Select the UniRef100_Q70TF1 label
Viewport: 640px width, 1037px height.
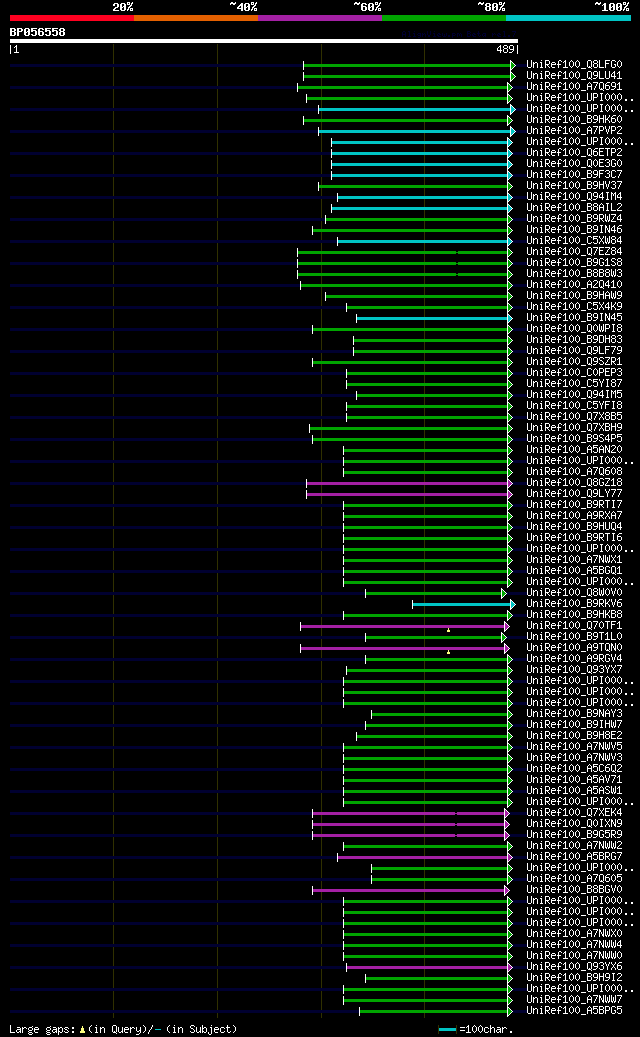click(x=574, y=625)
